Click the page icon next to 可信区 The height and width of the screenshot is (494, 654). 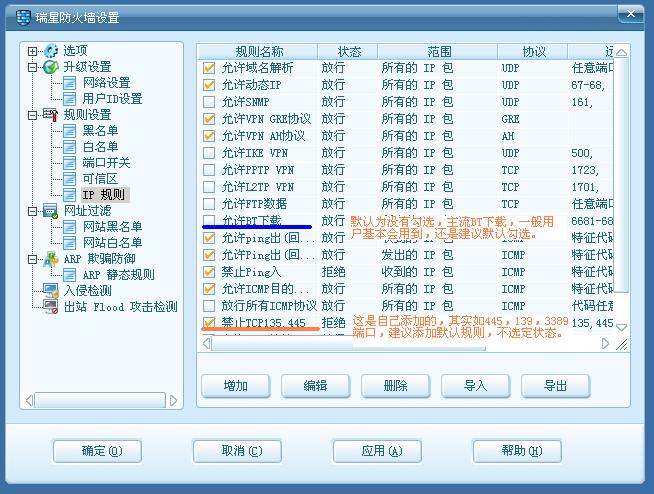(x=69, y=179)
